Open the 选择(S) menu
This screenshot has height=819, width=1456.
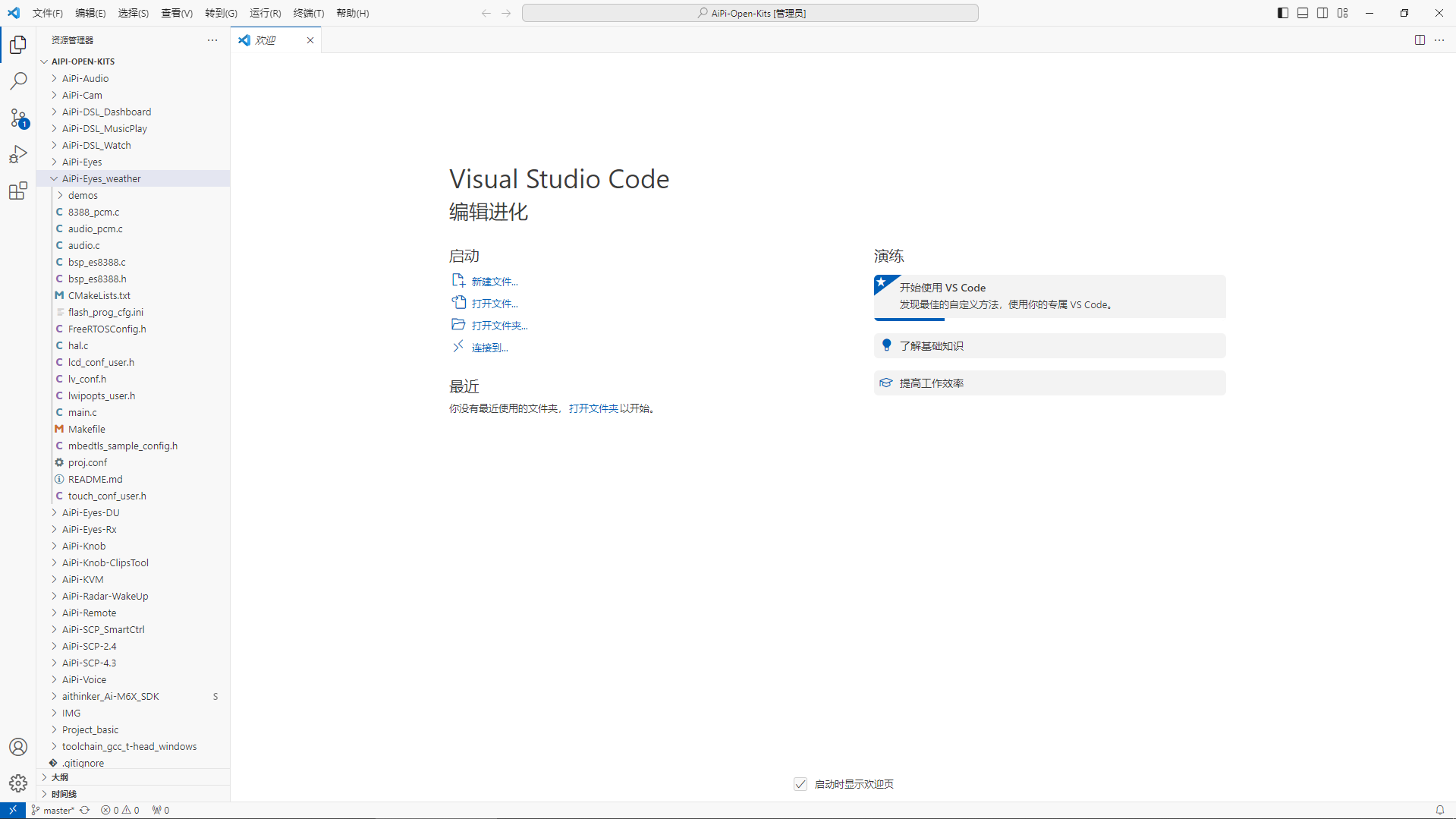coord(134,13)
